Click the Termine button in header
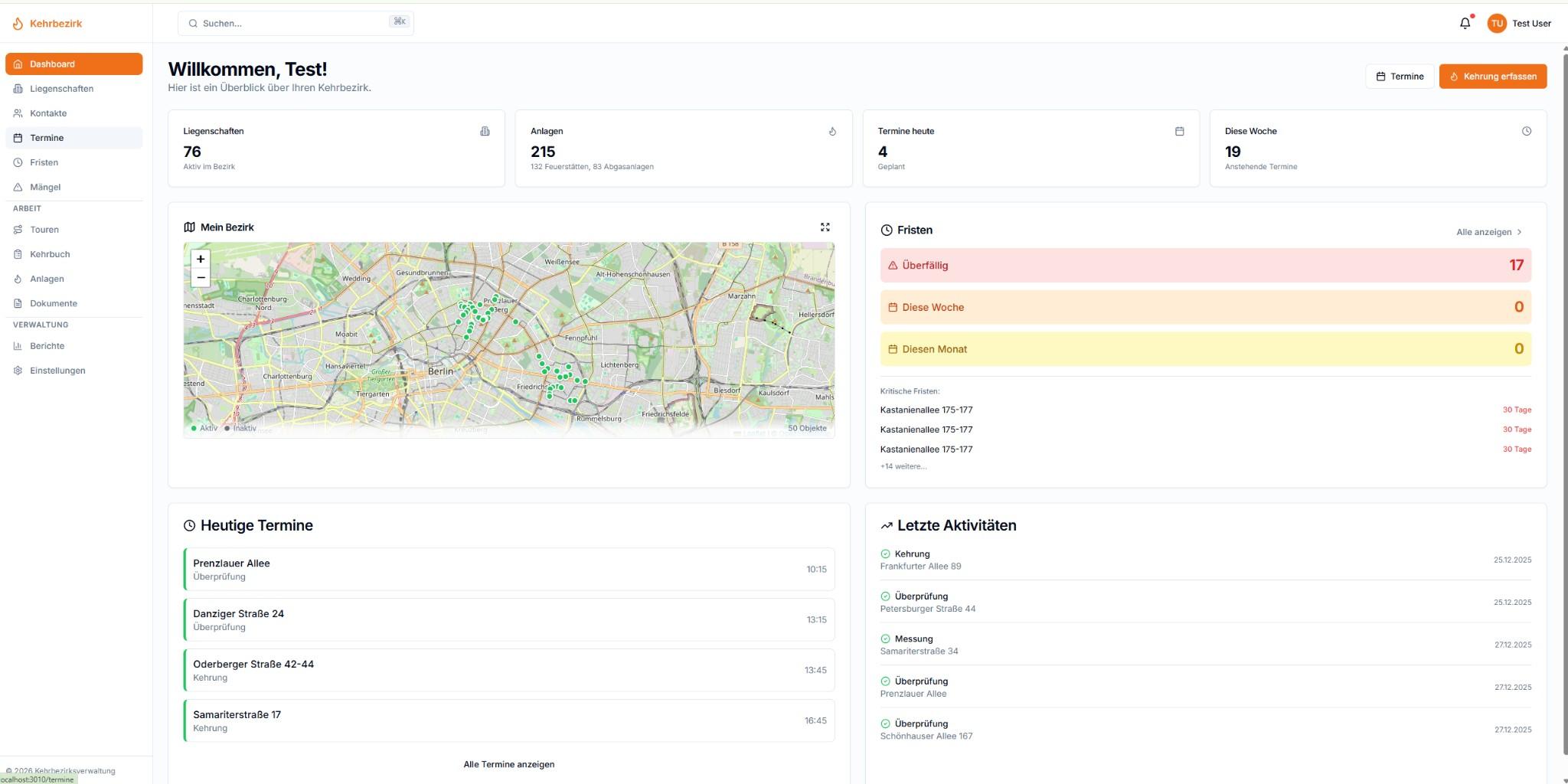Viewport: 1568px width, 784px height. click(x=1400, y=76)
